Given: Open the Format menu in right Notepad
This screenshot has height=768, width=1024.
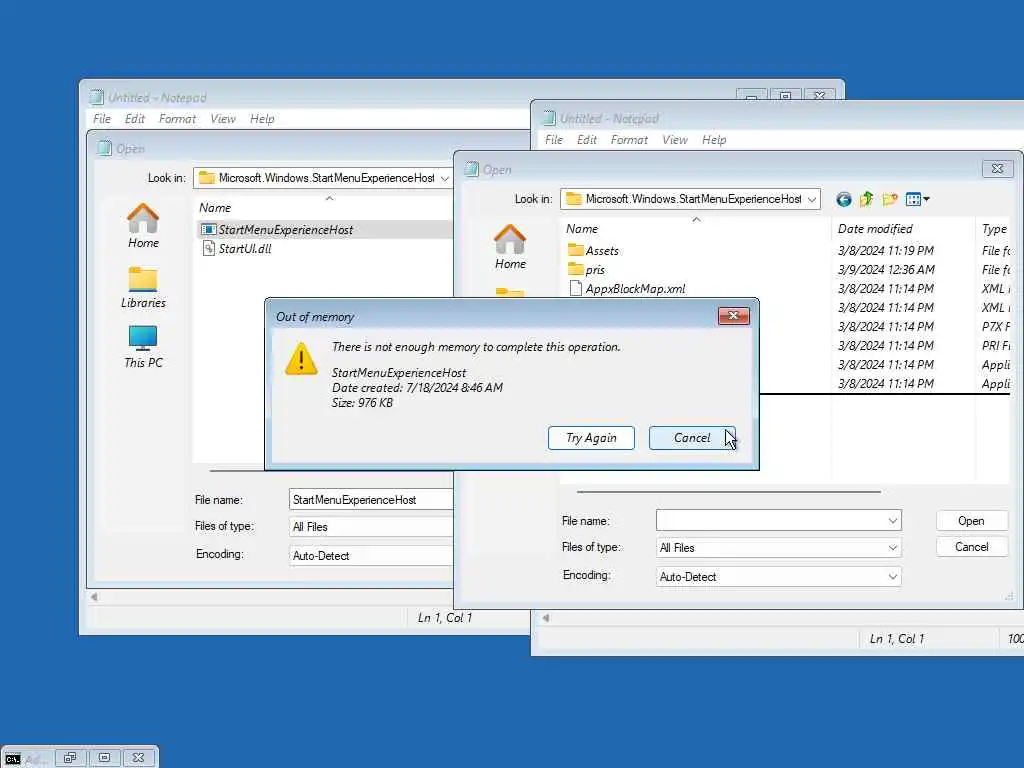Looking at the screenshot, I should pos(629,140).
